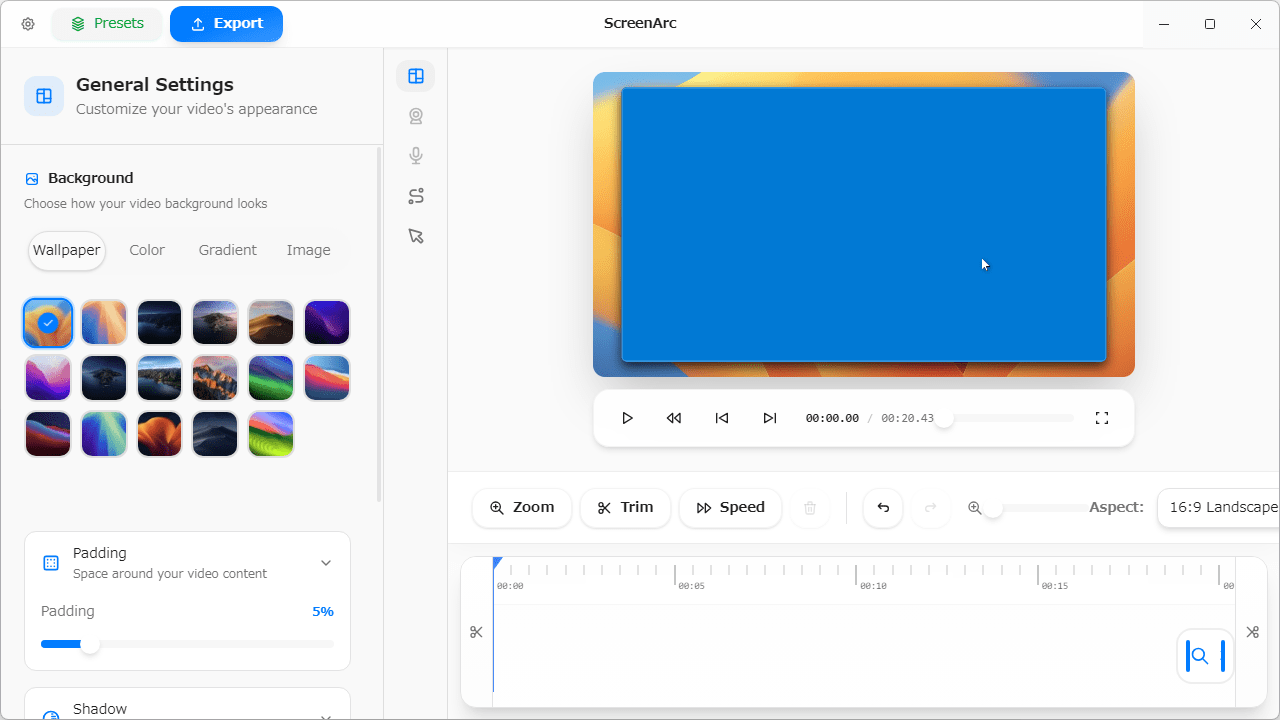Rewind the video playback

pos(674,418)
